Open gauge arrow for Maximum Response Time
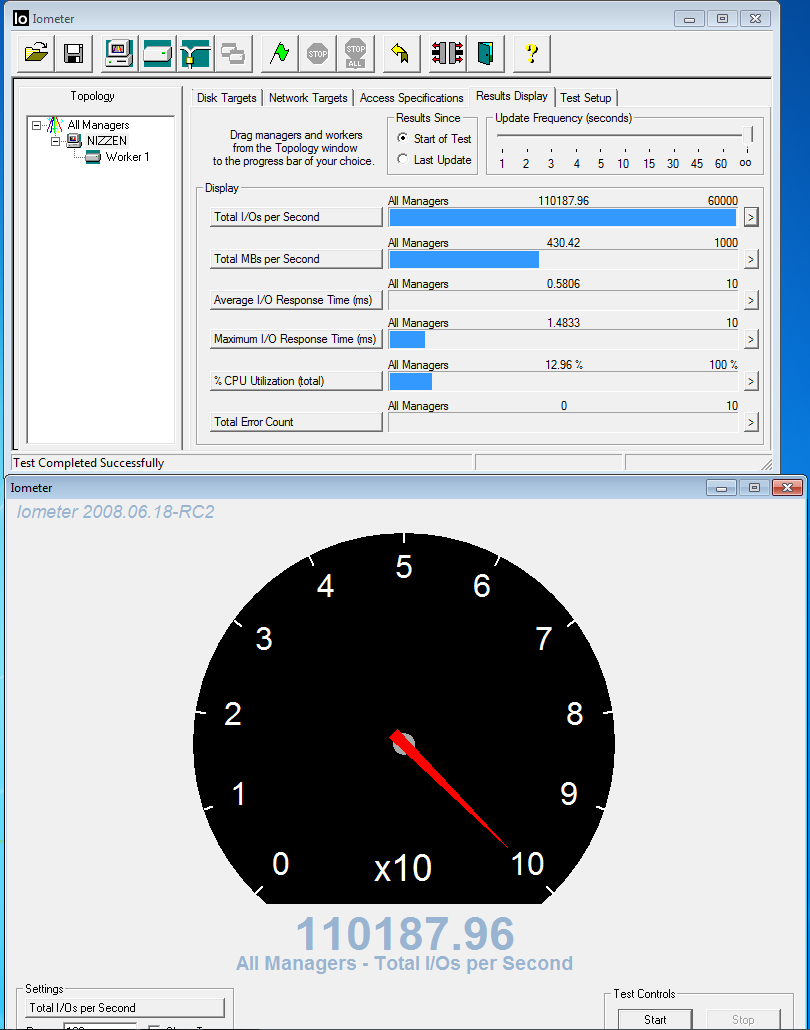This screenshot has width=810, height=1030. pyautogui.click(x=751, y=339)
